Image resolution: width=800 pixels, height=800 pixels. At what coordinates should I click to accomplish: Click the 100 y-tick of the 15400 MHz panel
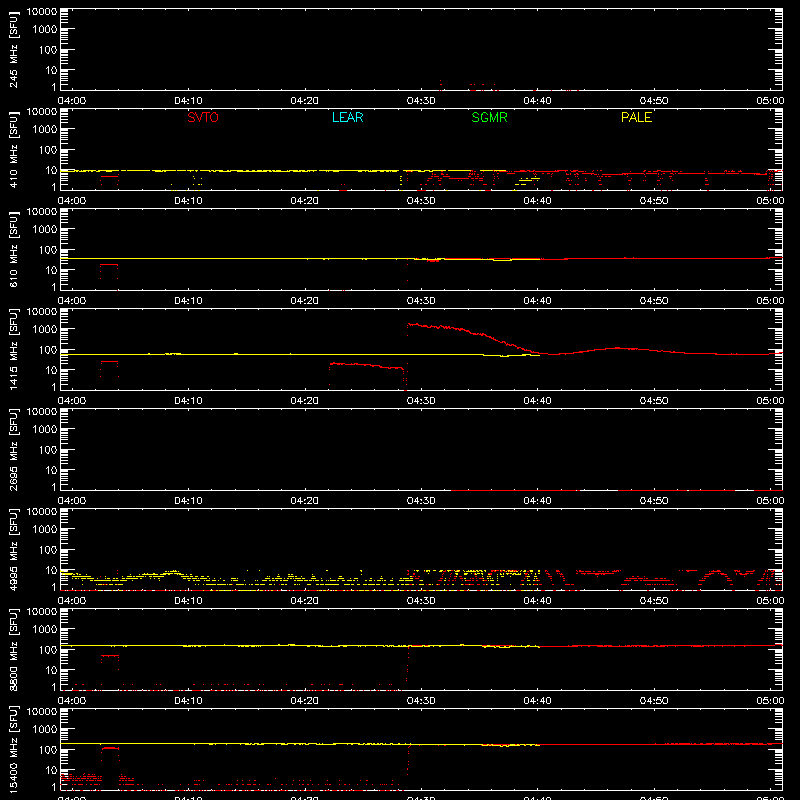(48, 750)
